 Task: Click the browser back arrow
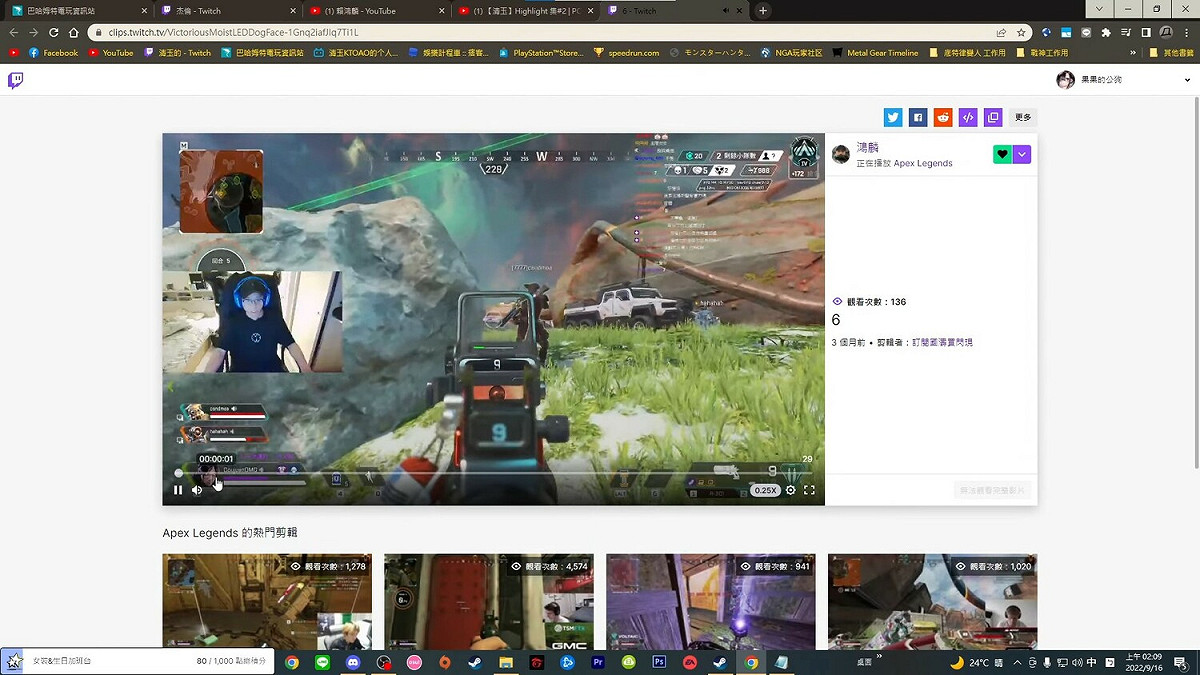(14, 32)
